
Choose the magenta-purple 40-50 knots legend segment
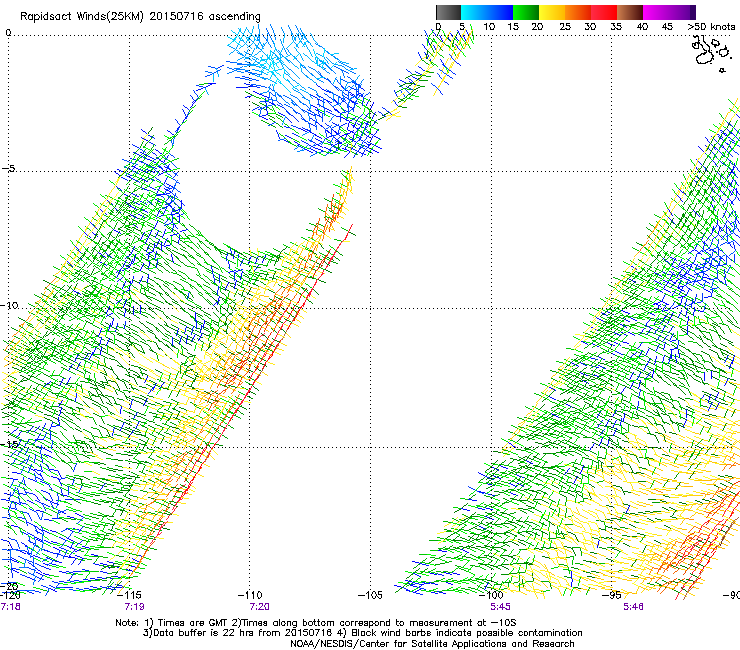click(x=669, y=12)
